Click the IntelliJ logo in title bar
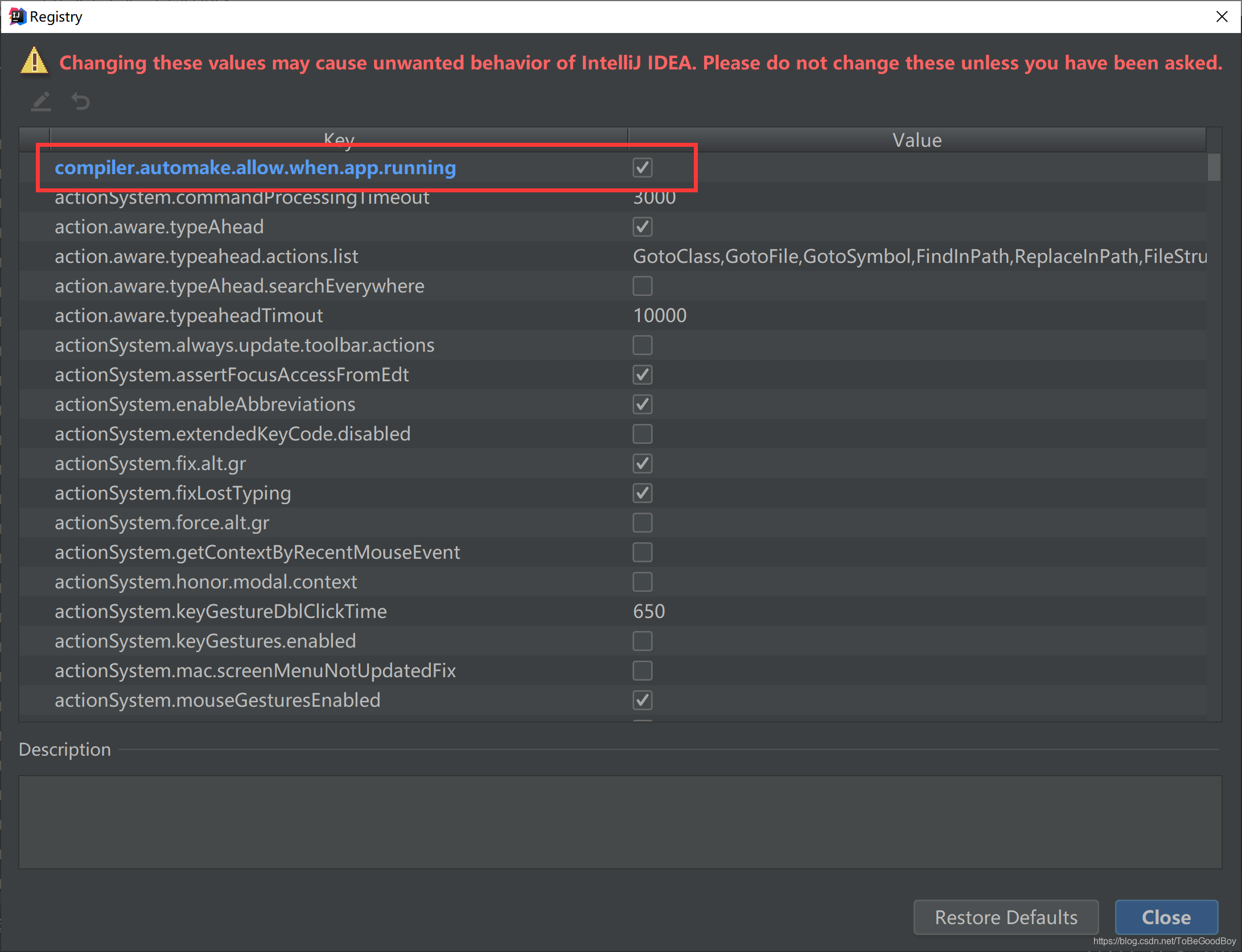The width and height of the screenshot is (1242, 952). (x=17, y=17)
